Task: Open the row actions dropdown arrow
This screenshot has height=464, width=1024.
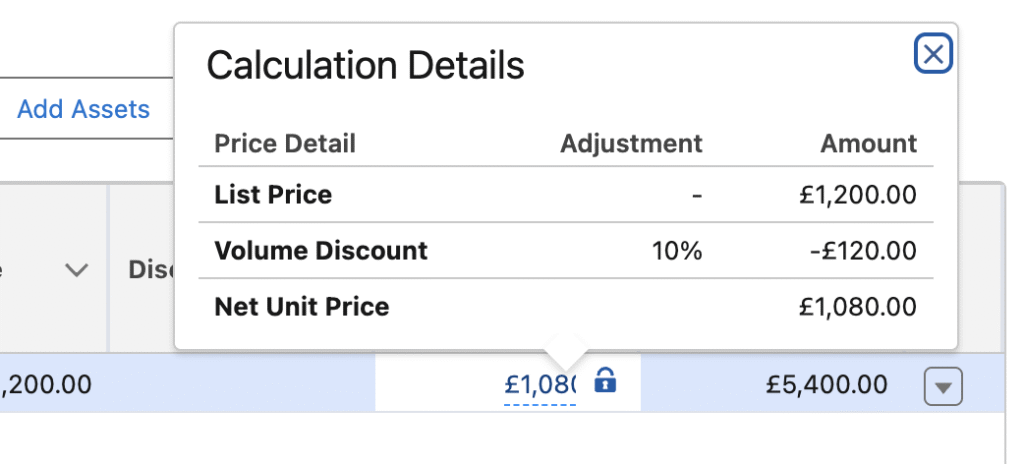Action: pos(943,386)
